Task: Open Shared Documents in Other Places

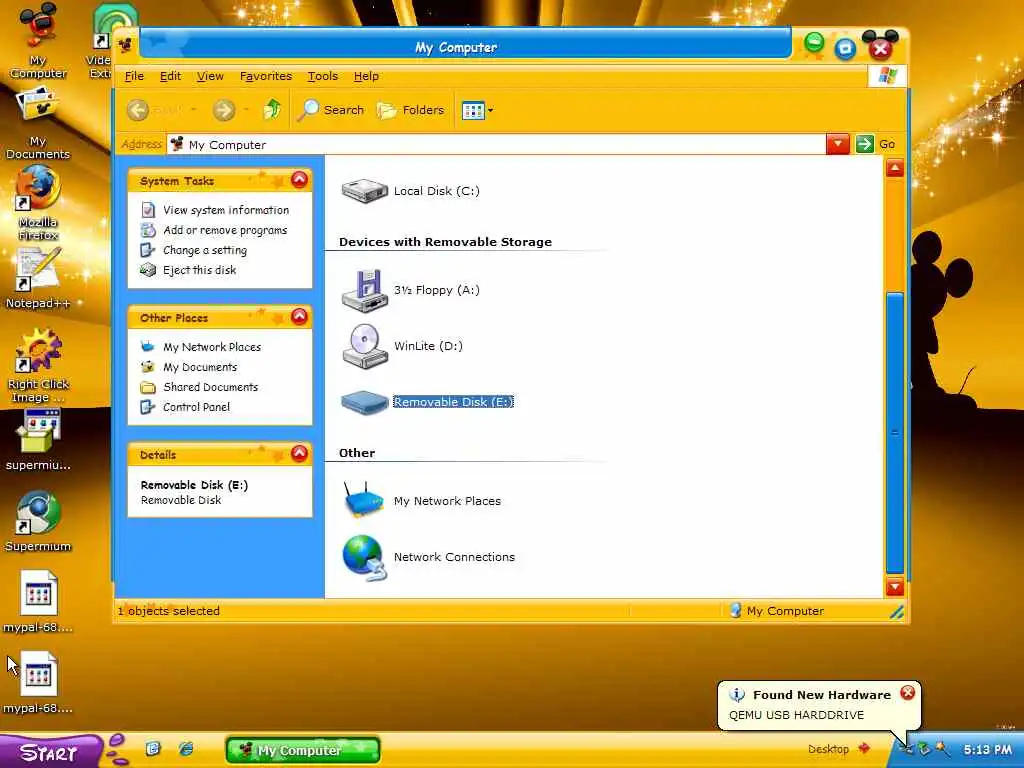Action: (210, 387)
